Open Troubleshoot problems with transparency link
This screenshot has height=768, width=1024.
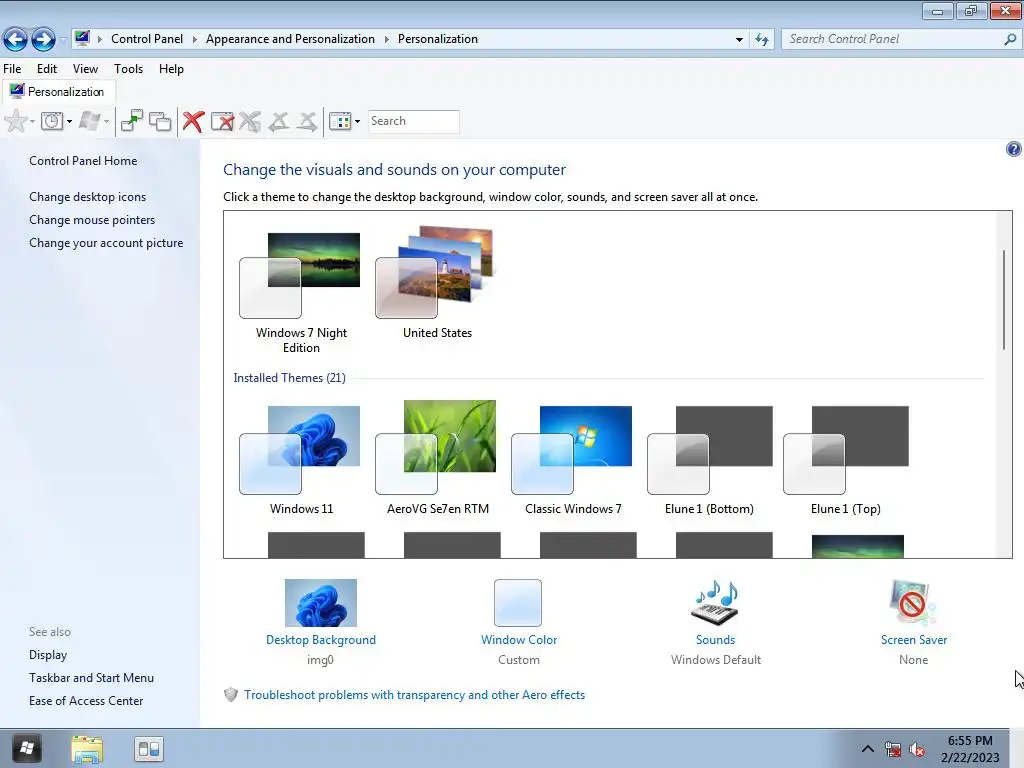pos(414,695)
